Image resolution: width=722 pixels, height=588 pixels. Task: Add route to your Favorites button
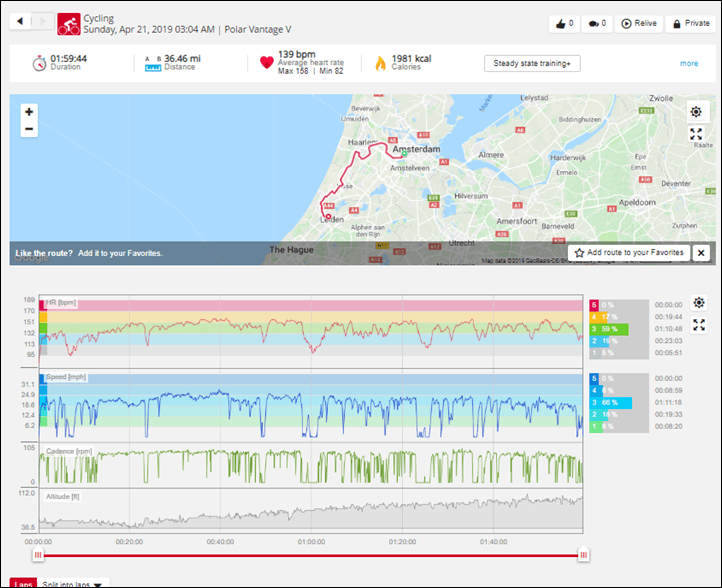click(x=629, y=252)
